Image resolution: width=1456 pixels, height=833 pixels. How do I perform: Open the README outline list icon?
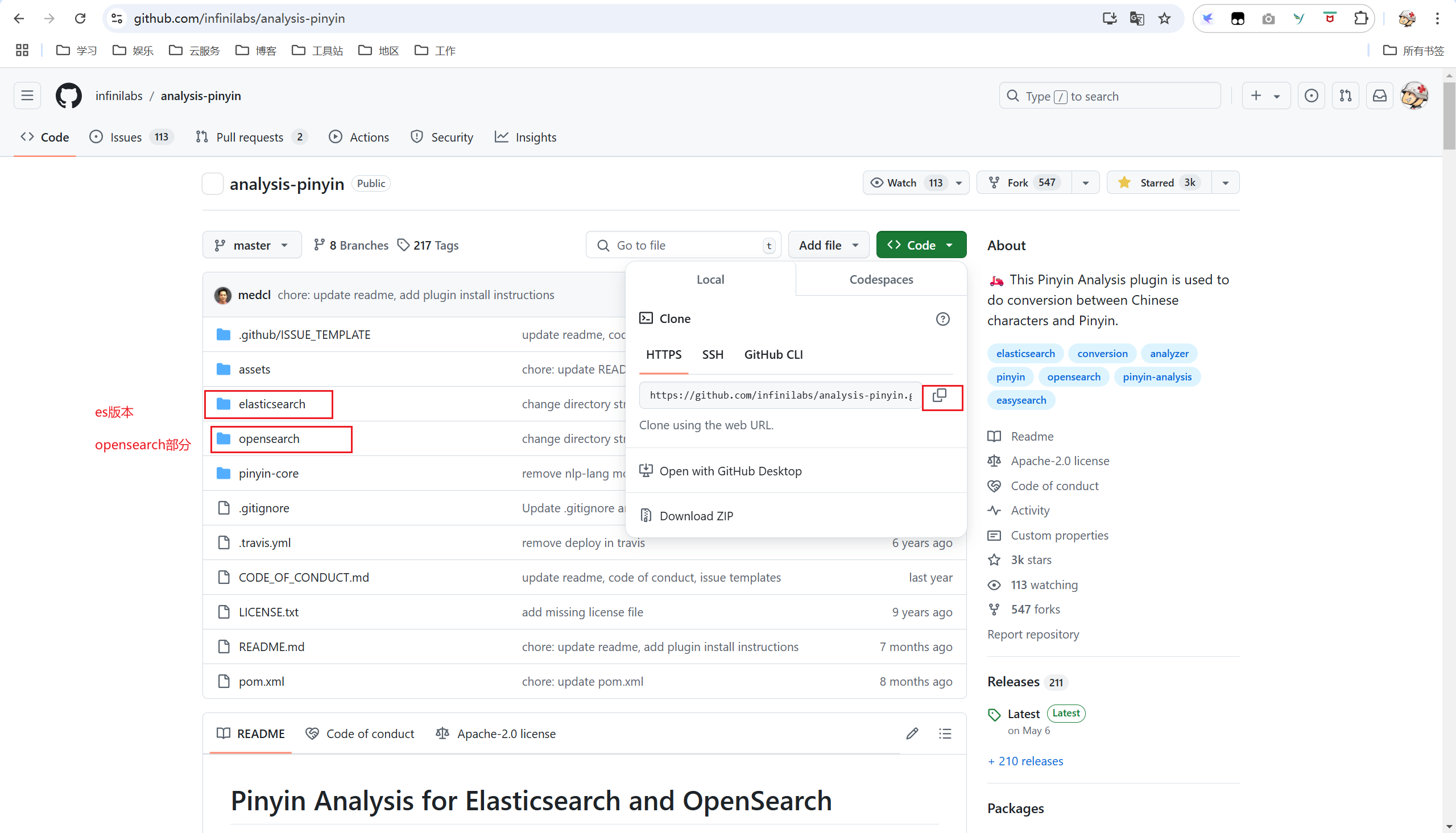coord(945,733)
